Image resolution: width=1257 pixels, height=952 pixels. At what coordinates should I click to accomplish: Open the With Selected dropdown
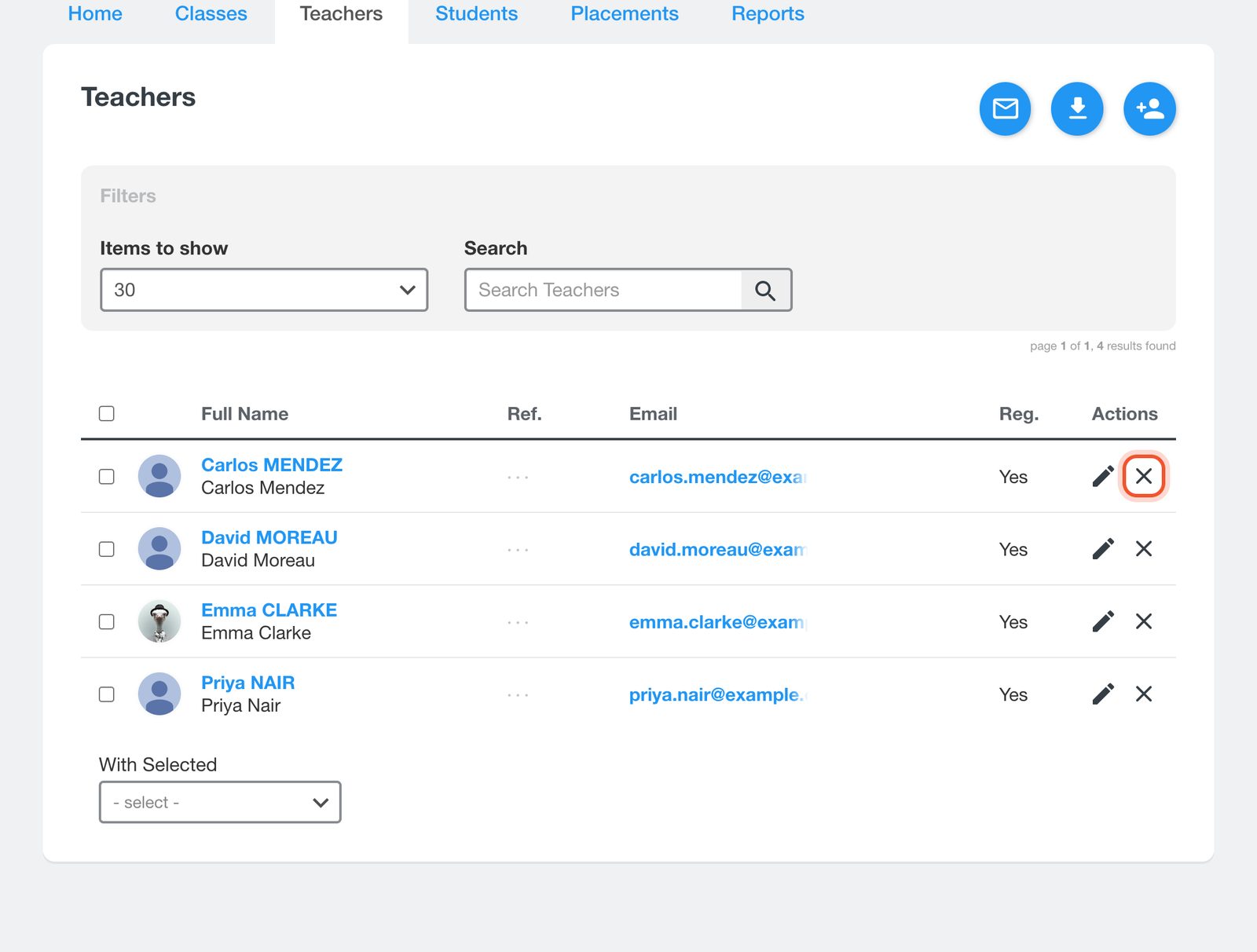(x=220, y=802)
